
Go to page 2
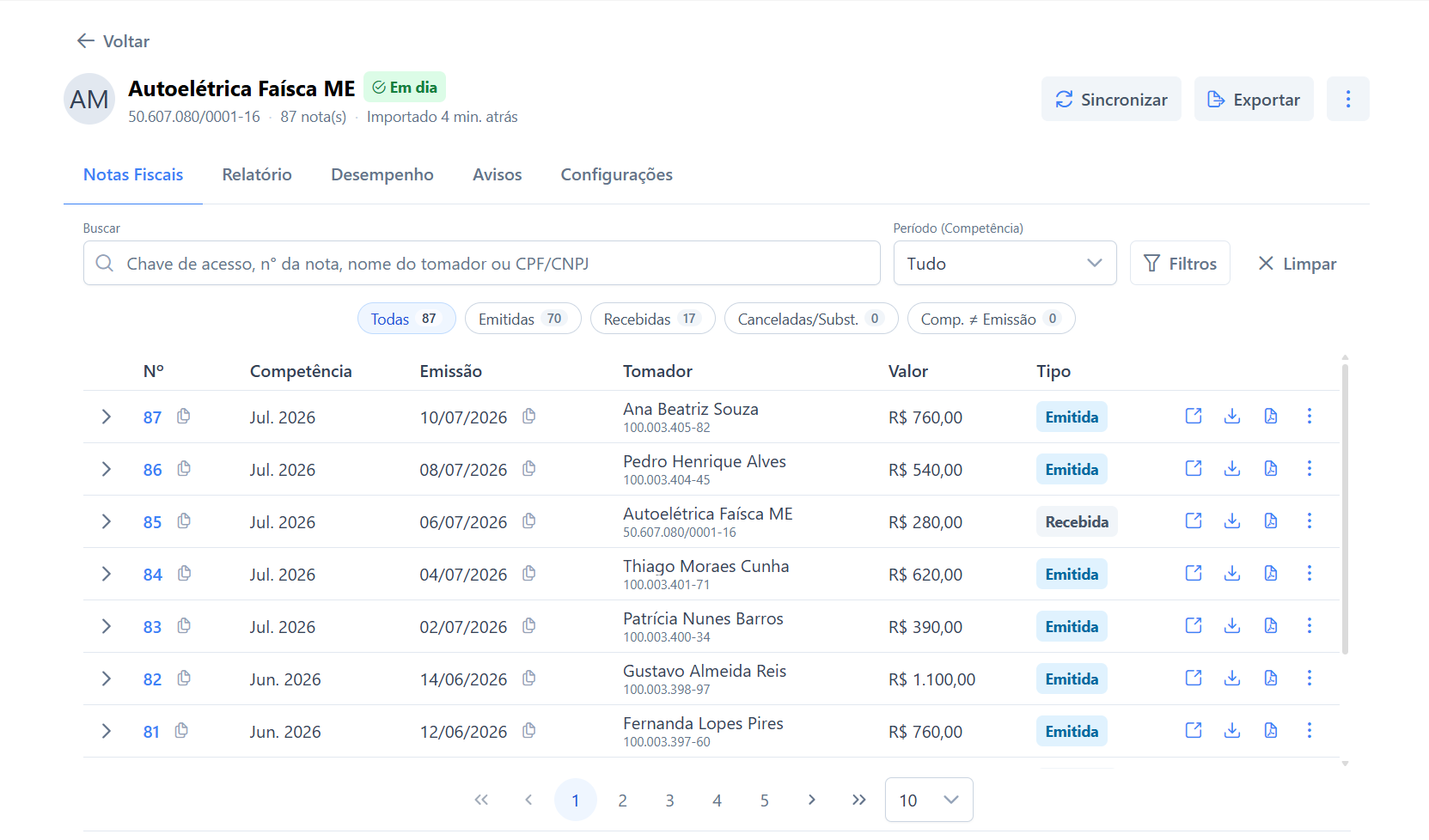pos(622,800)
